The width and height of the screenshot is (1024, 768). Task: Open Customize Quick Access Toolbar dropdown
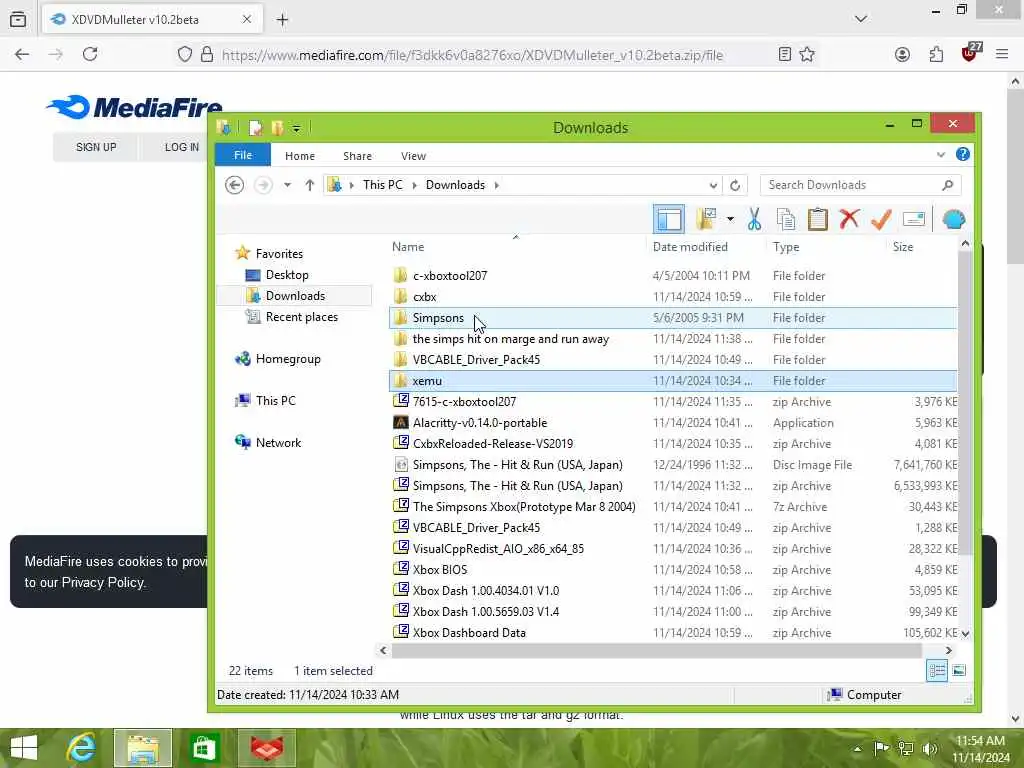pyautogui.click(x=296, y=129)
